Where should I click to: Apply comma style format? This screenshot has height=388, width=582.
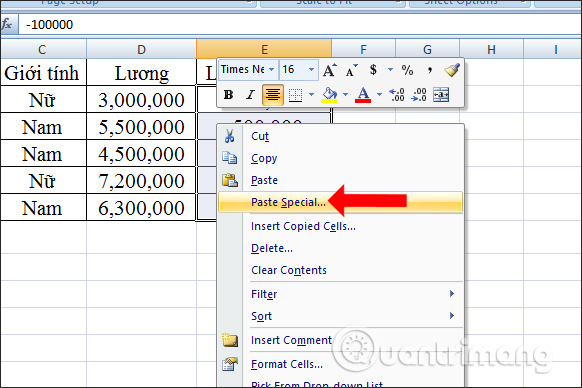[429, 70]
